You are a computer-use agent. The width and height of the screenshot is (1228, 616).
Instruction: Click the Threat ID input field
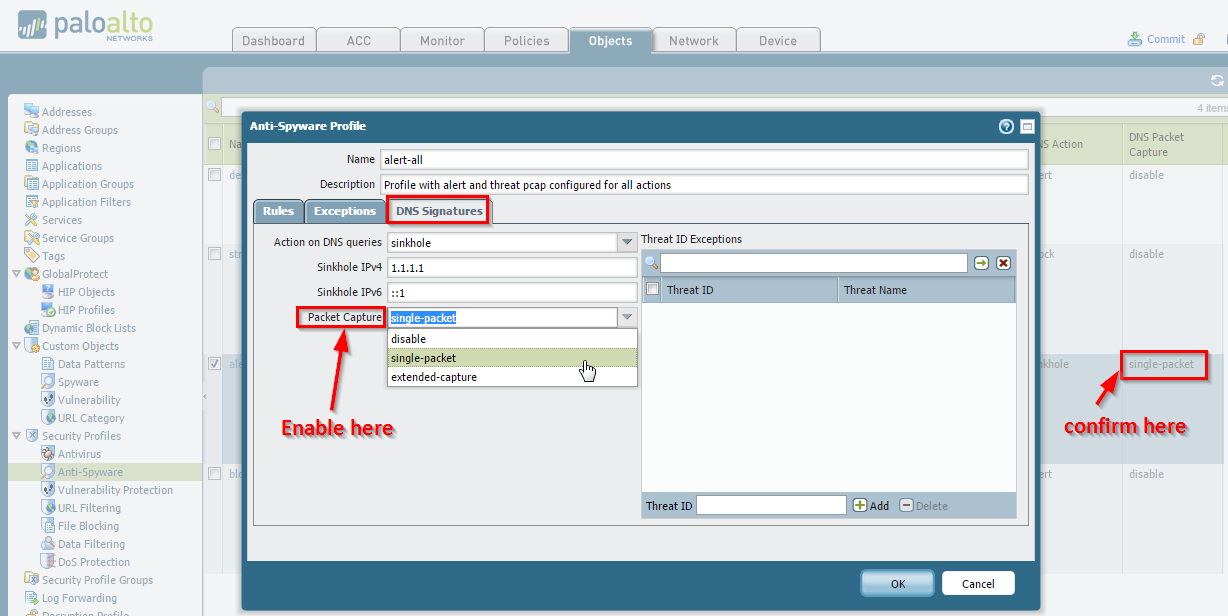click(x=771, y=506)
